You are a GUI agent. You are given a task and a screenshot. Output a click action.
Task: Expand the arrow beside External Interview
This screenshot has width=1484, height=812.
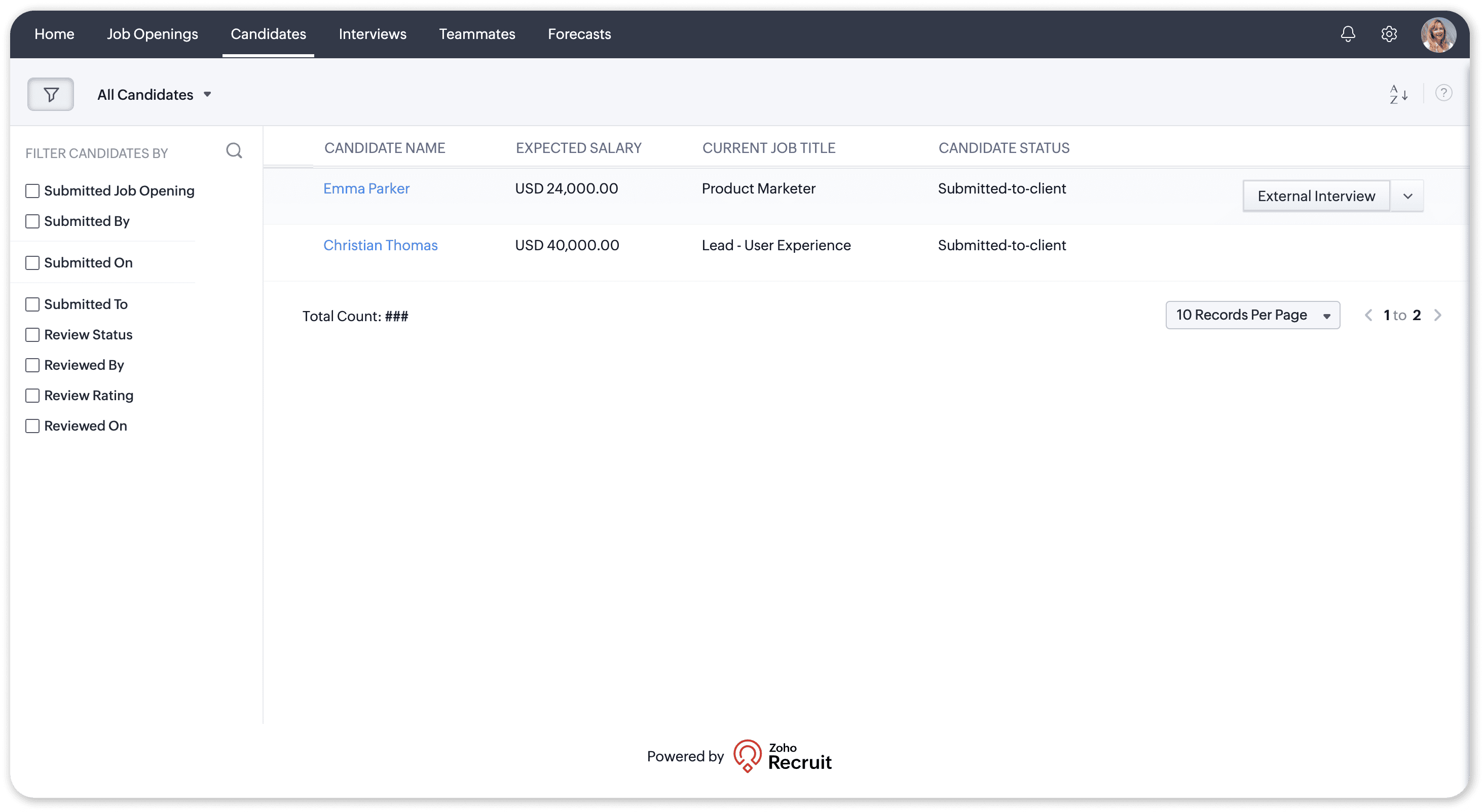click(x=1407, y=197)
